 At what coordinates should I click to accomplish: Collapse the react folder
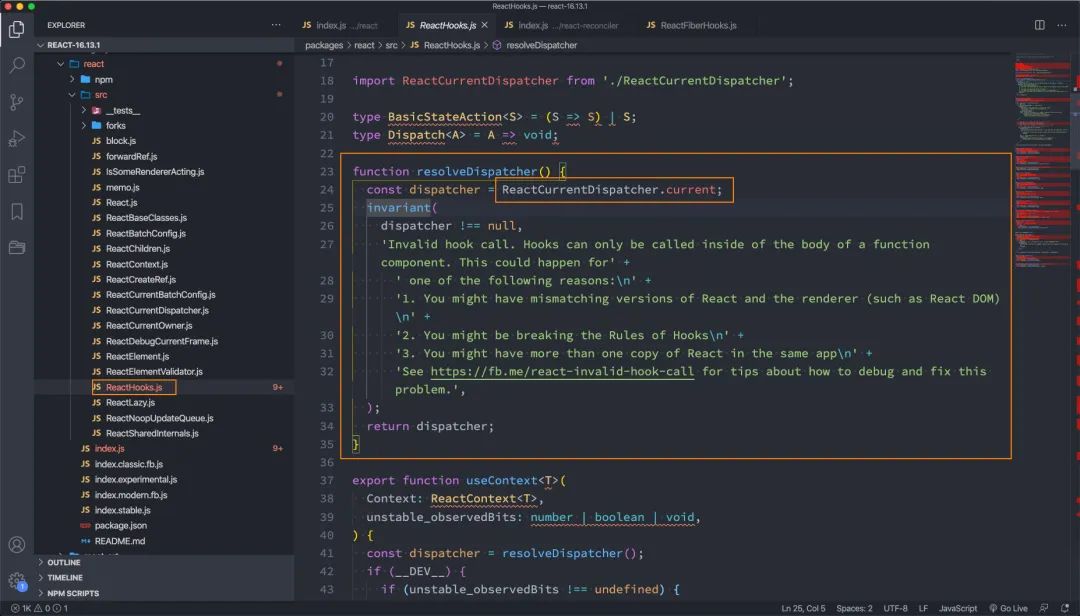pyautogui.click(x=61, y=64)
